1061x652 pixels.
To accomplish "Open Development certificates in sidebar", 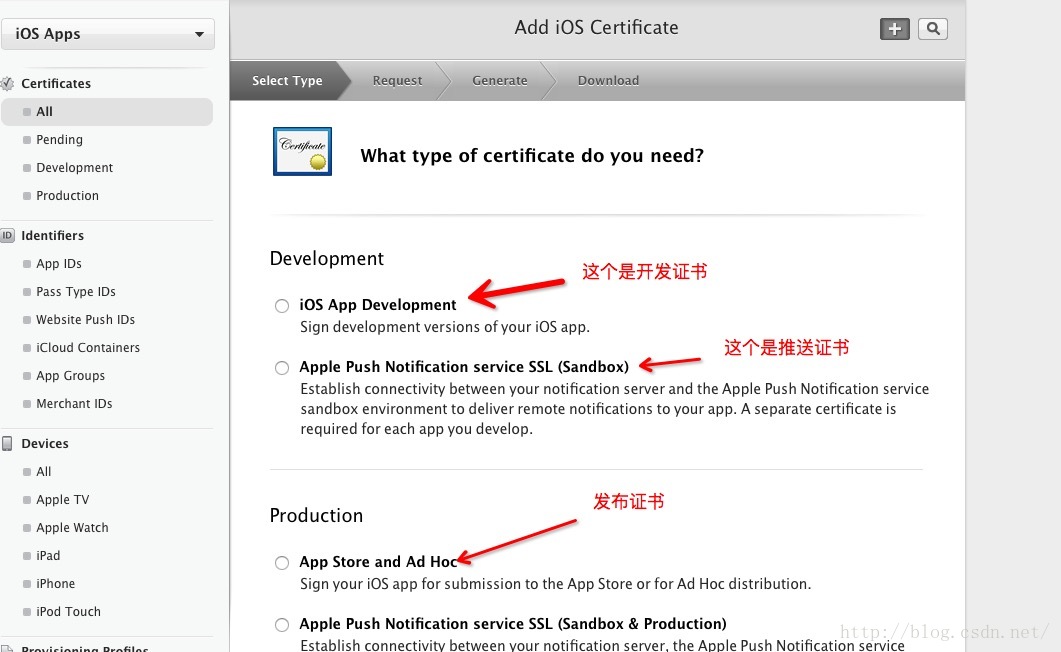I will (x=74, y=168).
